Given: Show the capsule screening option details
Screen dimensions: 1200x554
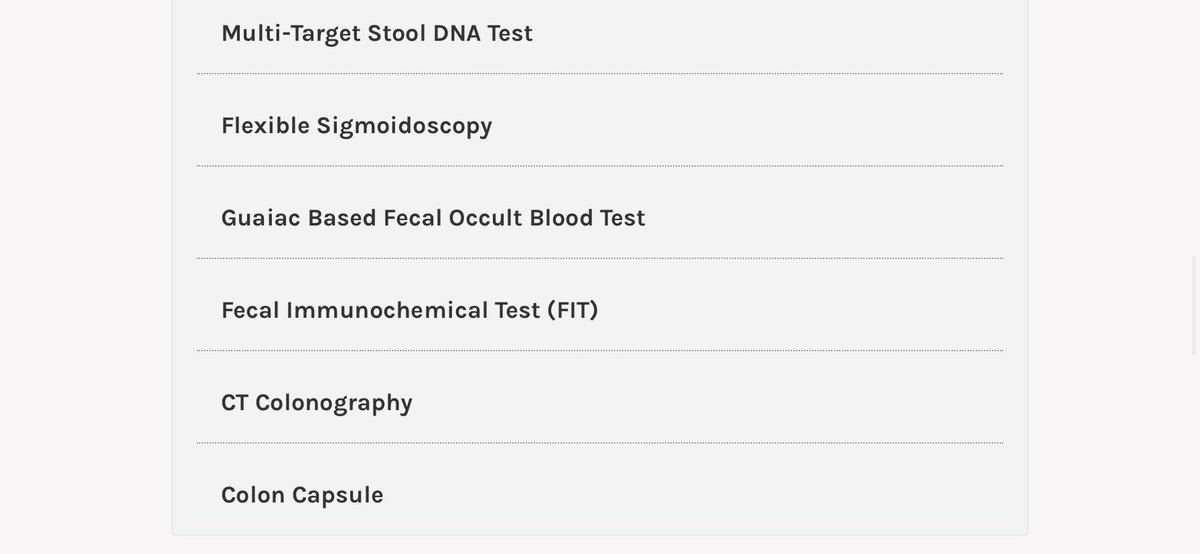Looking at the screenshot, I should click(x=302, y=495).
